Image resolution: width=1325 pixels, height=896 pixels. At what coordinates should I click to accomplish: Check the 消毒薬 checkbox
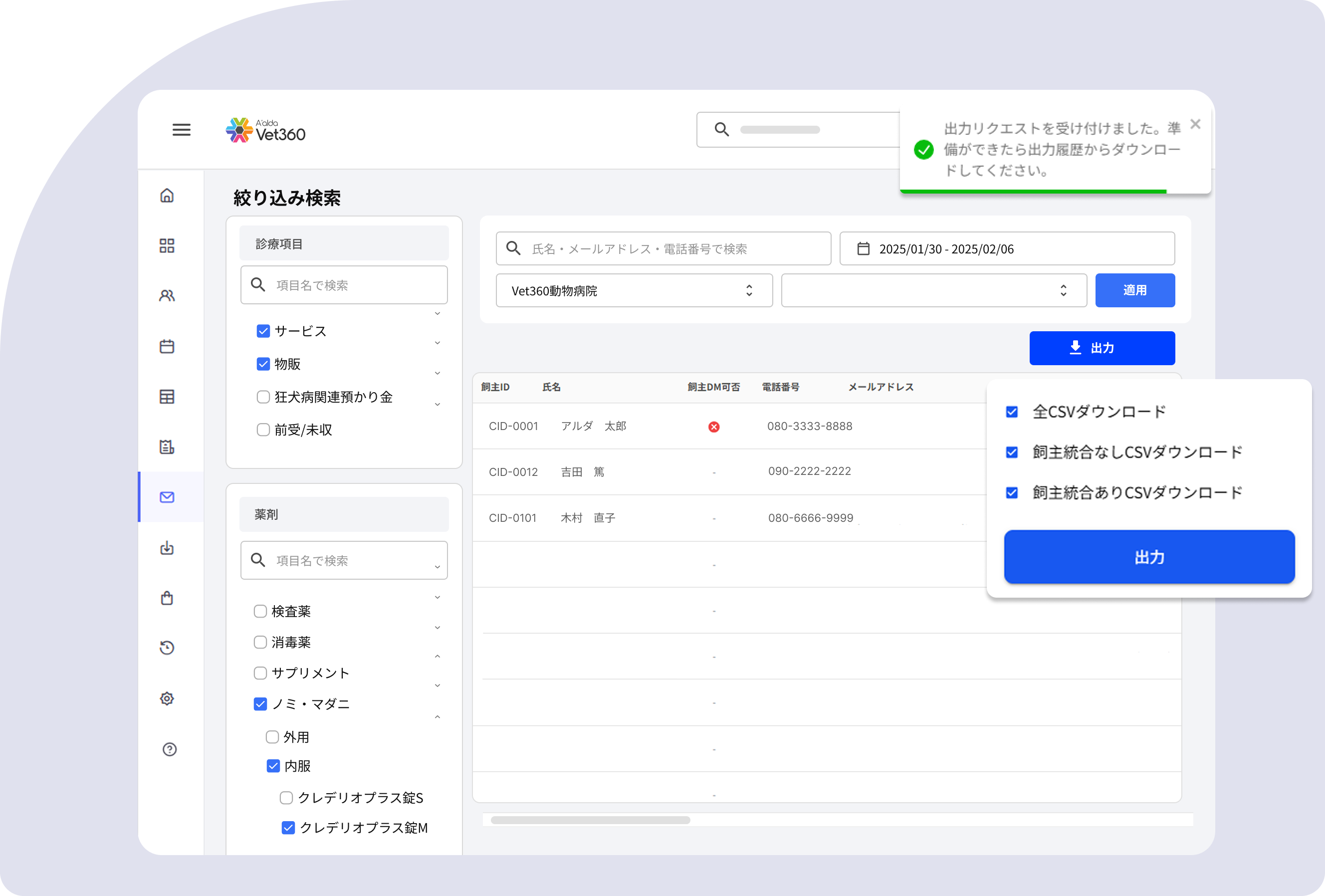pos(260,643)
